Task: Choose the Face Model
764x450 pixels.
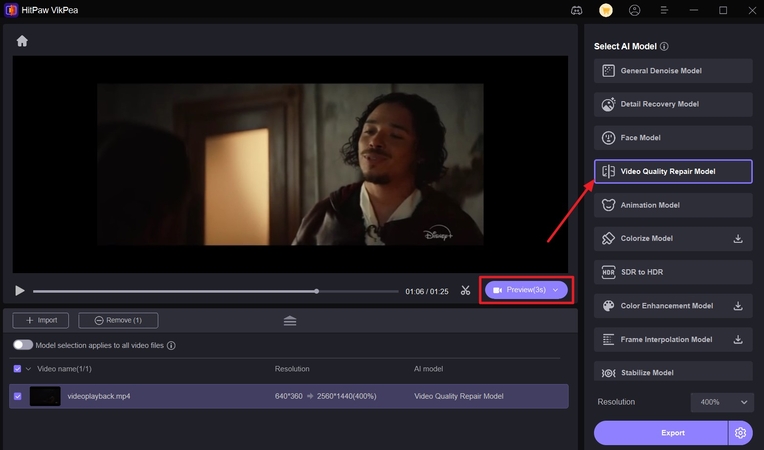Action: [673, 138]
